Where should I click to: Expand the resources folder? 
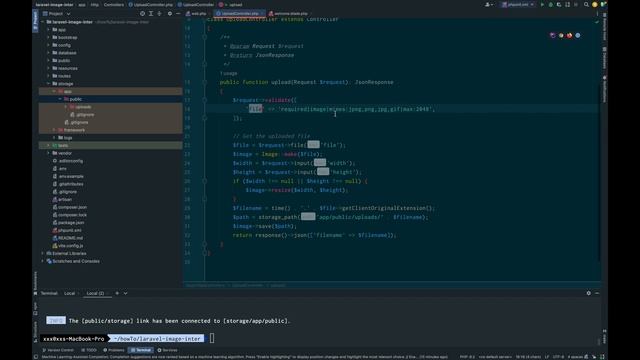49,68
